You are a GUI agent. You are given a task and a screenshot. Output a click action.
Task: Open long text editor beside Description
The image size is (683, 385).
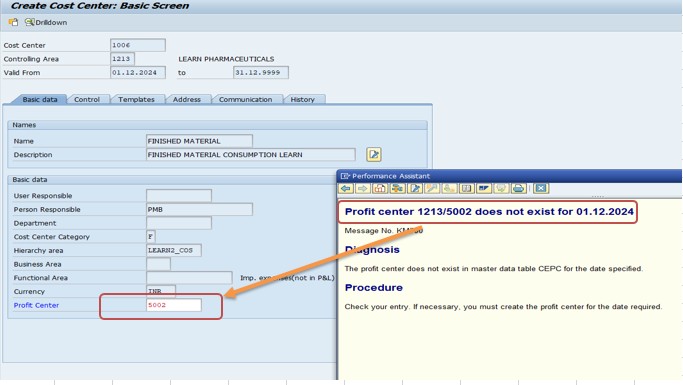click(374, 154)
